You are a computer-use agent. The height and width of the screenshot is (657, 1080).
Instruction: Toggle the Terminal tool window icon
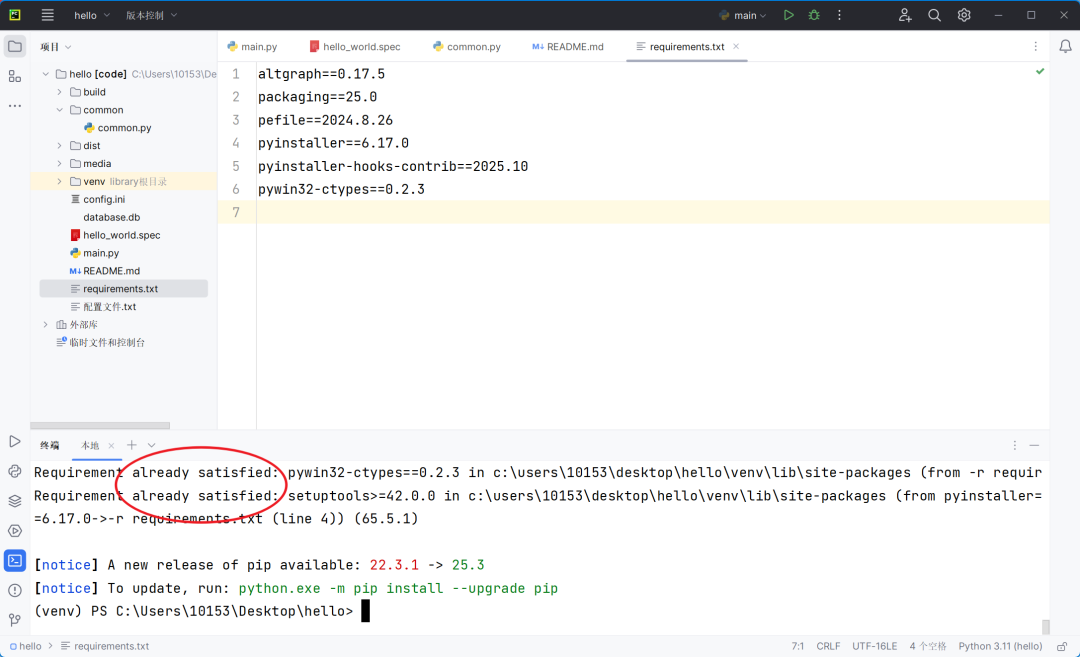pos(14,561)
